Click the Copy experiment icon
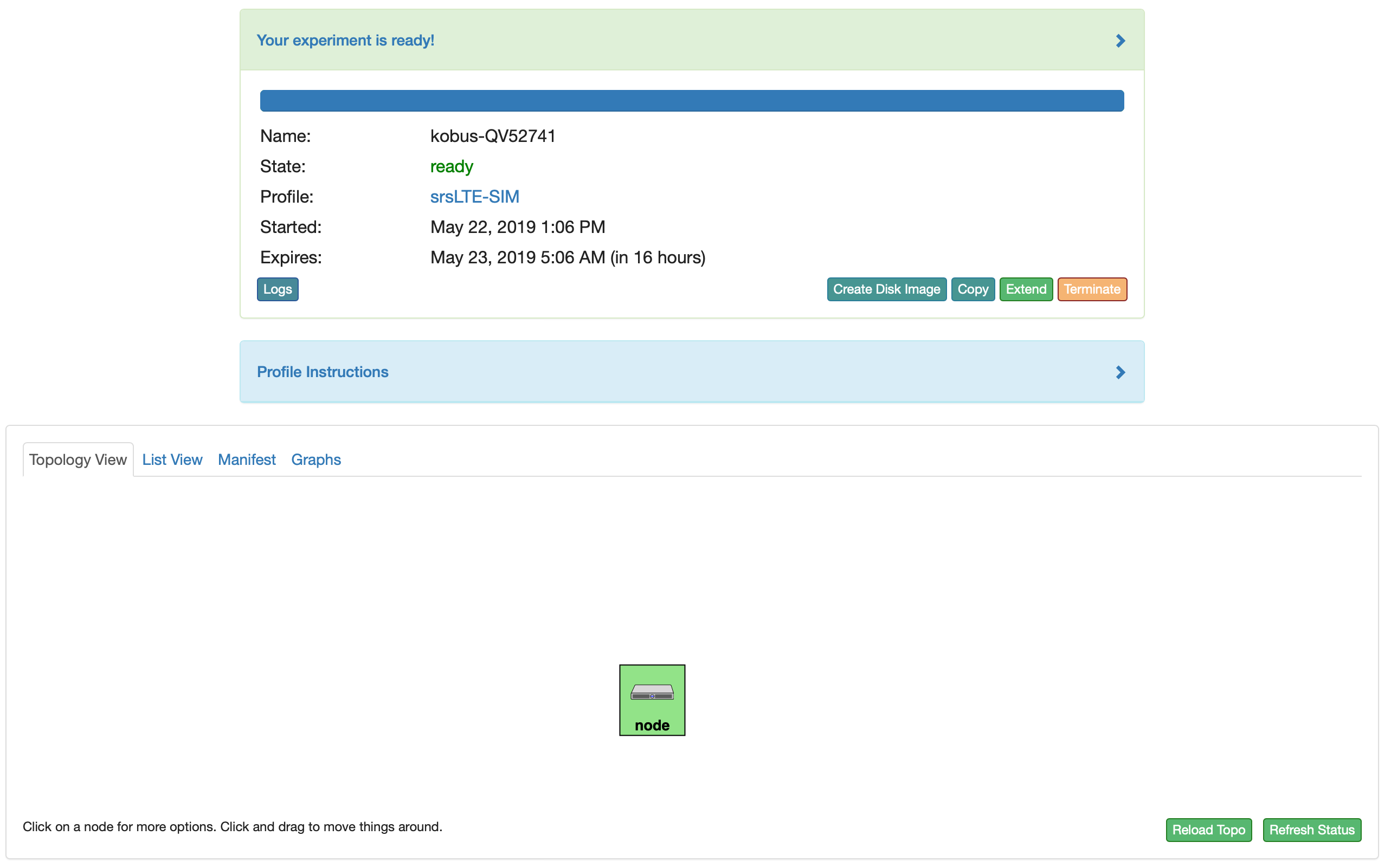This screenshot has height=868, width=1391. [971, 289]
